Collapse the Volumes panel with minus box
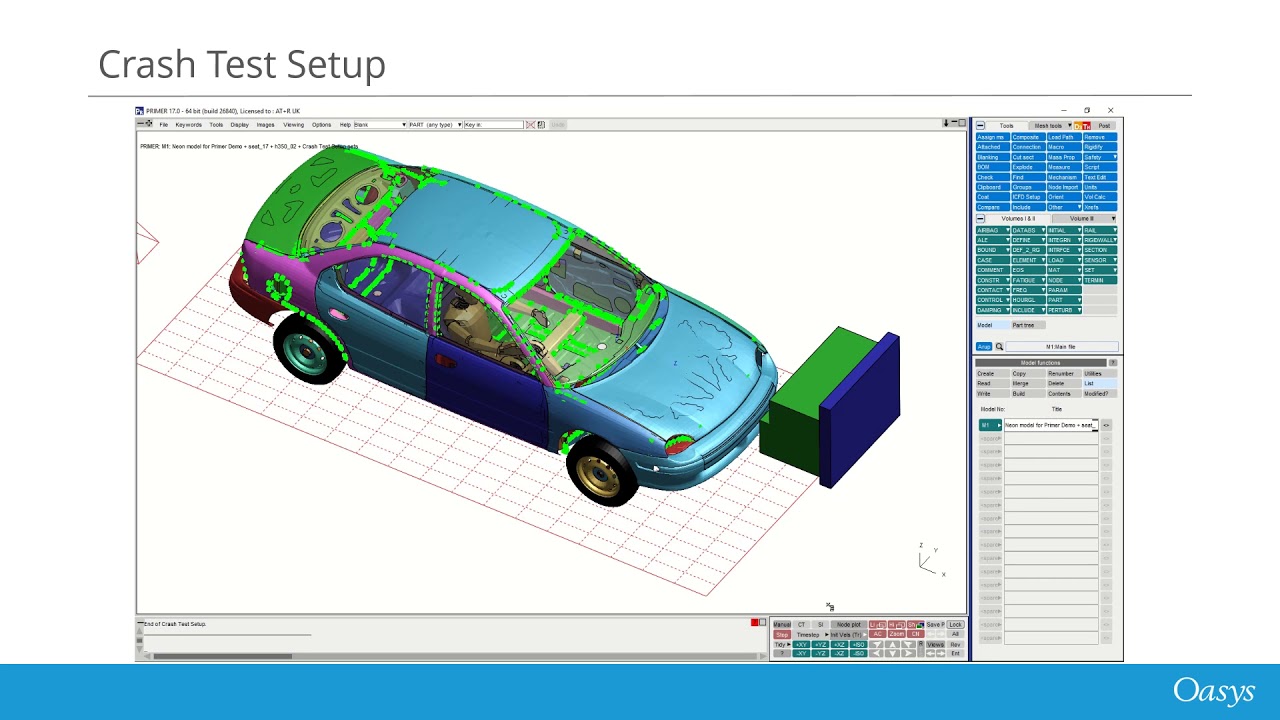The width and height of the screenshot is (1280, 720). 980,218
